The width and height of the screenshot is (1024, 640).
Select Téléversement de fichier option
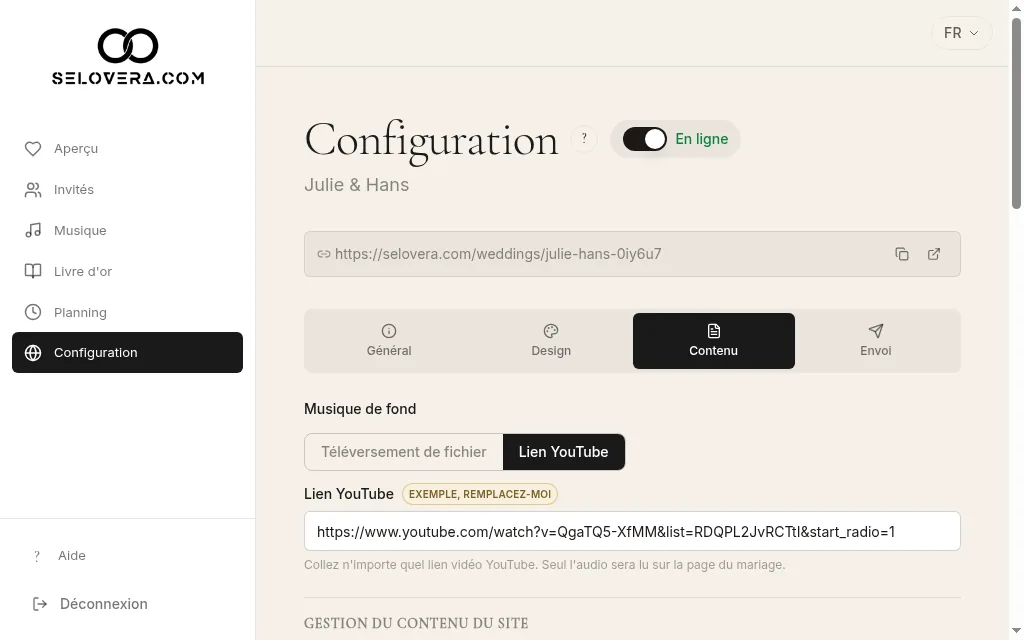404,452
